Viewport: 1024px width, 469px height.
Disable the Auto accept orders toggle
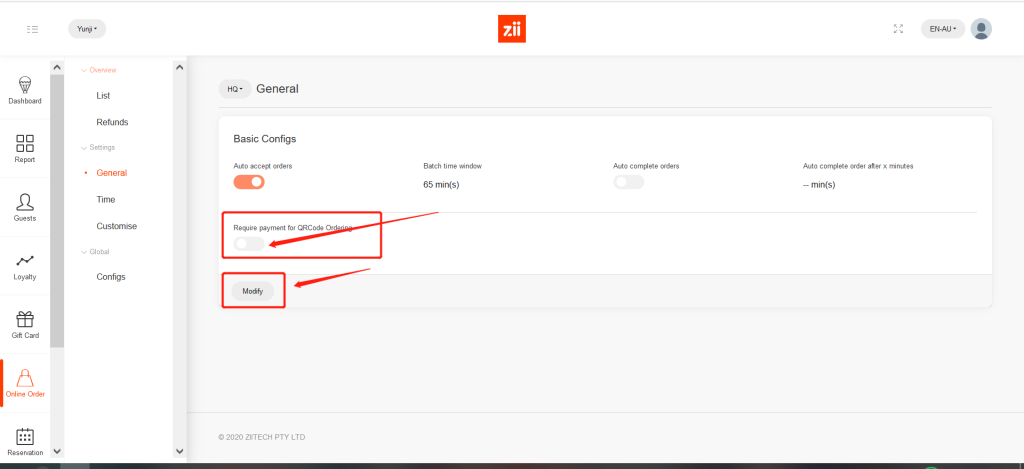tap(249, 182)
